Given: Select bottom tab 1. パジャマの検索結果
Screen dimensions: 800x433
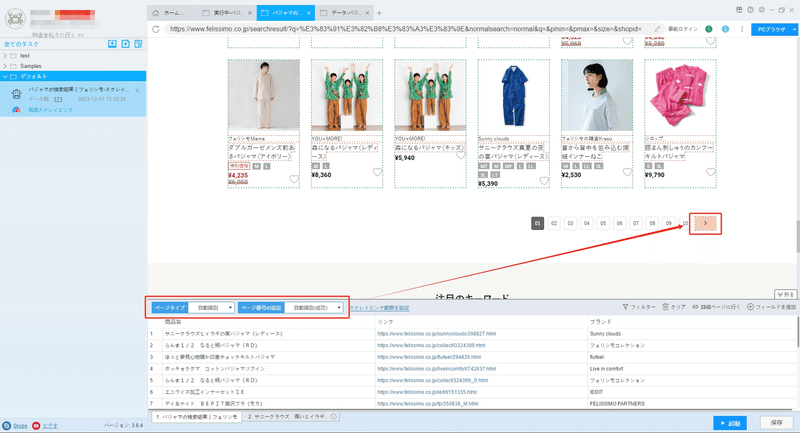Looking at the screenshot, I should point(196,417).
